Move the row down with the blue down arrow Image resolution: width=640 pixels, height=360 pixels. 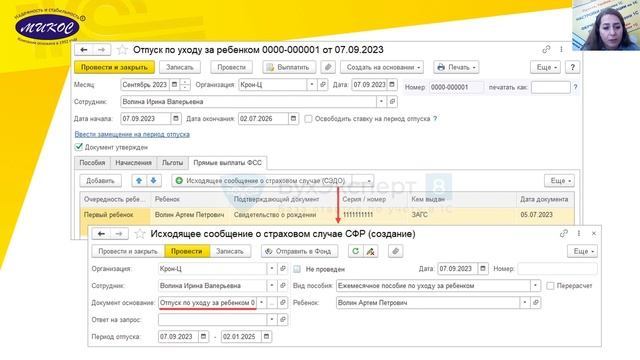tap(153, 180)
